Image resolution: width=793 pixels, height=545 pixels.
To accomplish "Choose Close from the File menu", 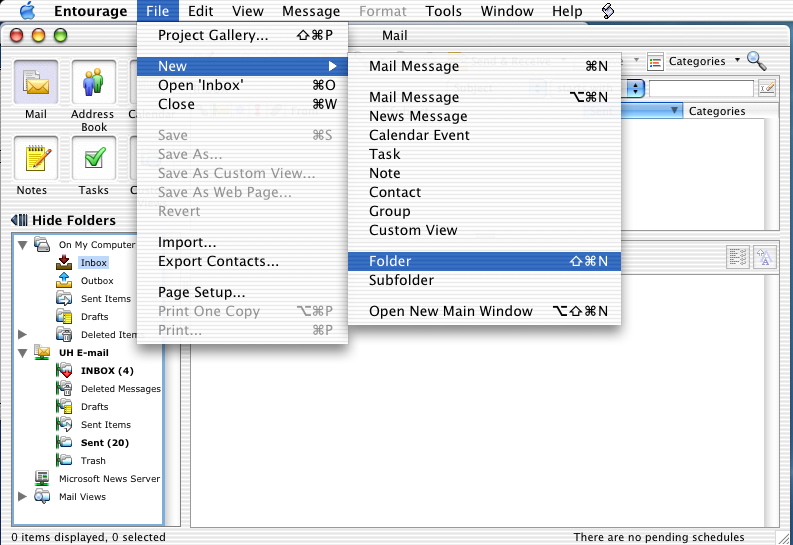I will tap(242, 104).
